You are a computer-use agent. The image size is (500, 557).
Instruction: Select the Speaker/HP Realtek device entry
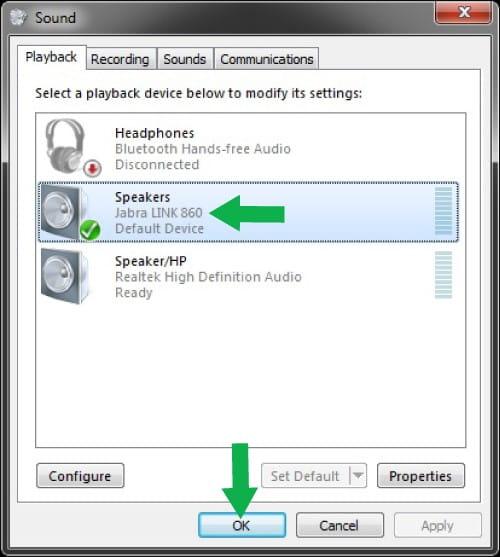click(249, 277)
